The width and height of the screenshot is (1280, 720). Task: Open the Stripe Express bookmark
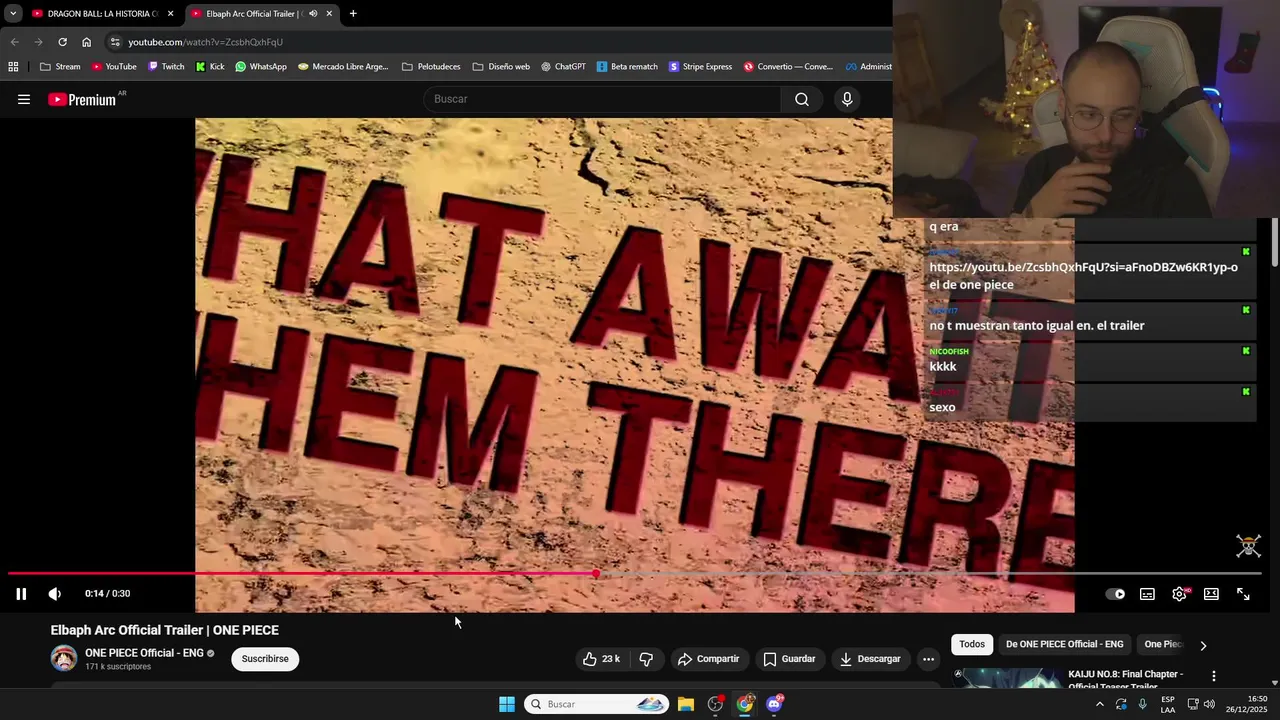tap(700, 67)
